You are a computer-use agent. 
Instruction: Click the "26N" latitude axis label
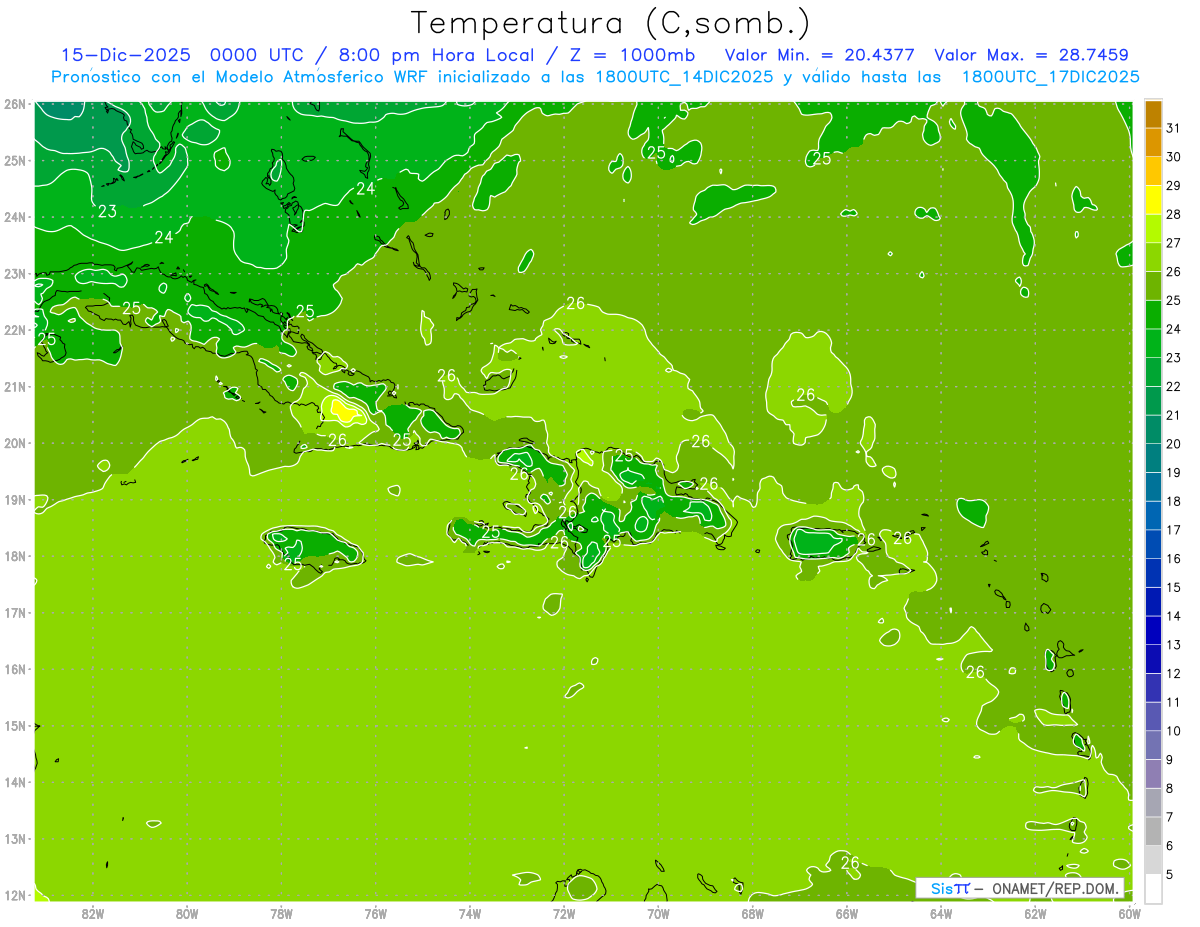click(x=14, y=104)
